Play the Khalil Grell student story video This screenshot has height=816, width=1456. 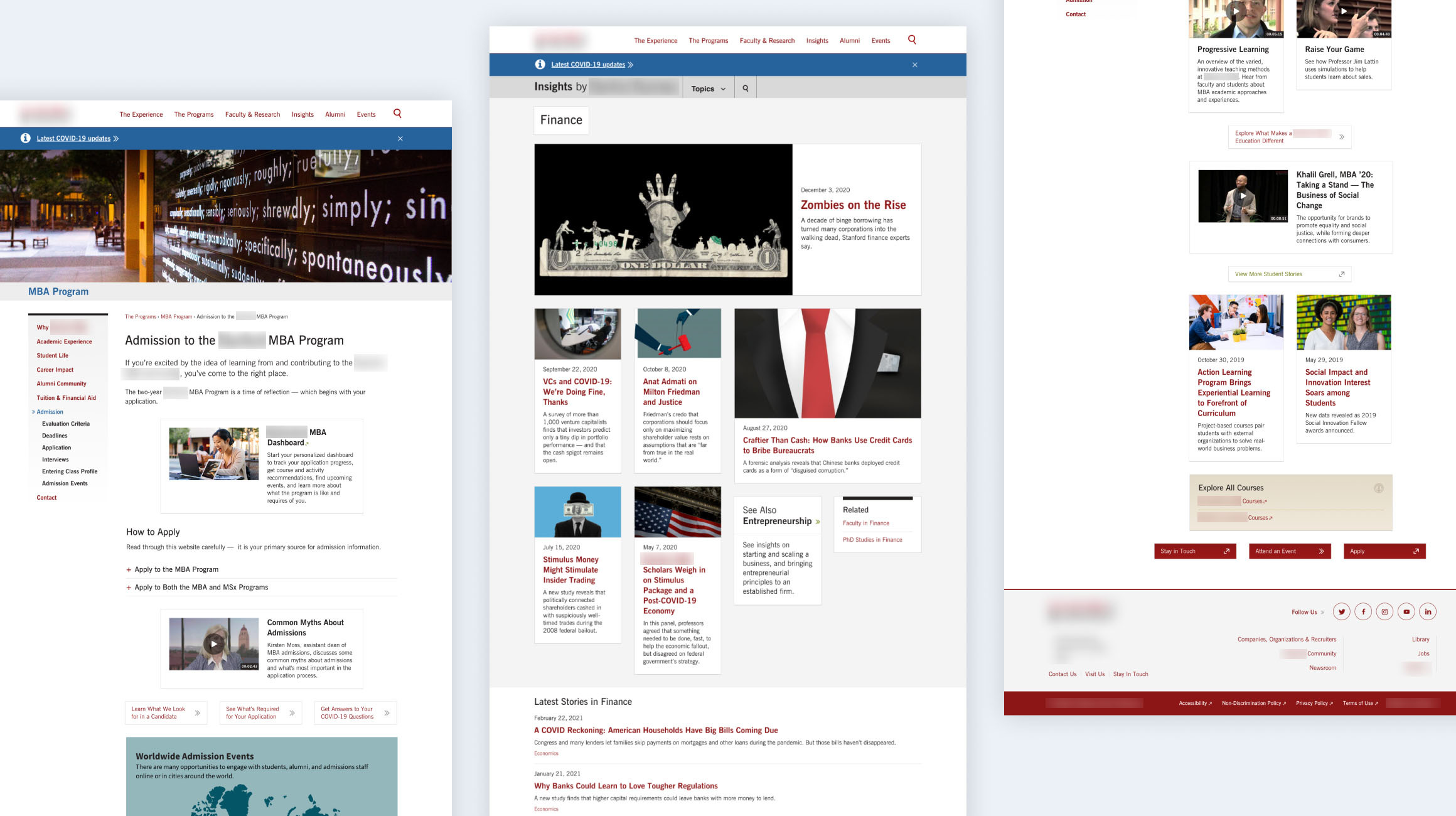[1243, 195]
